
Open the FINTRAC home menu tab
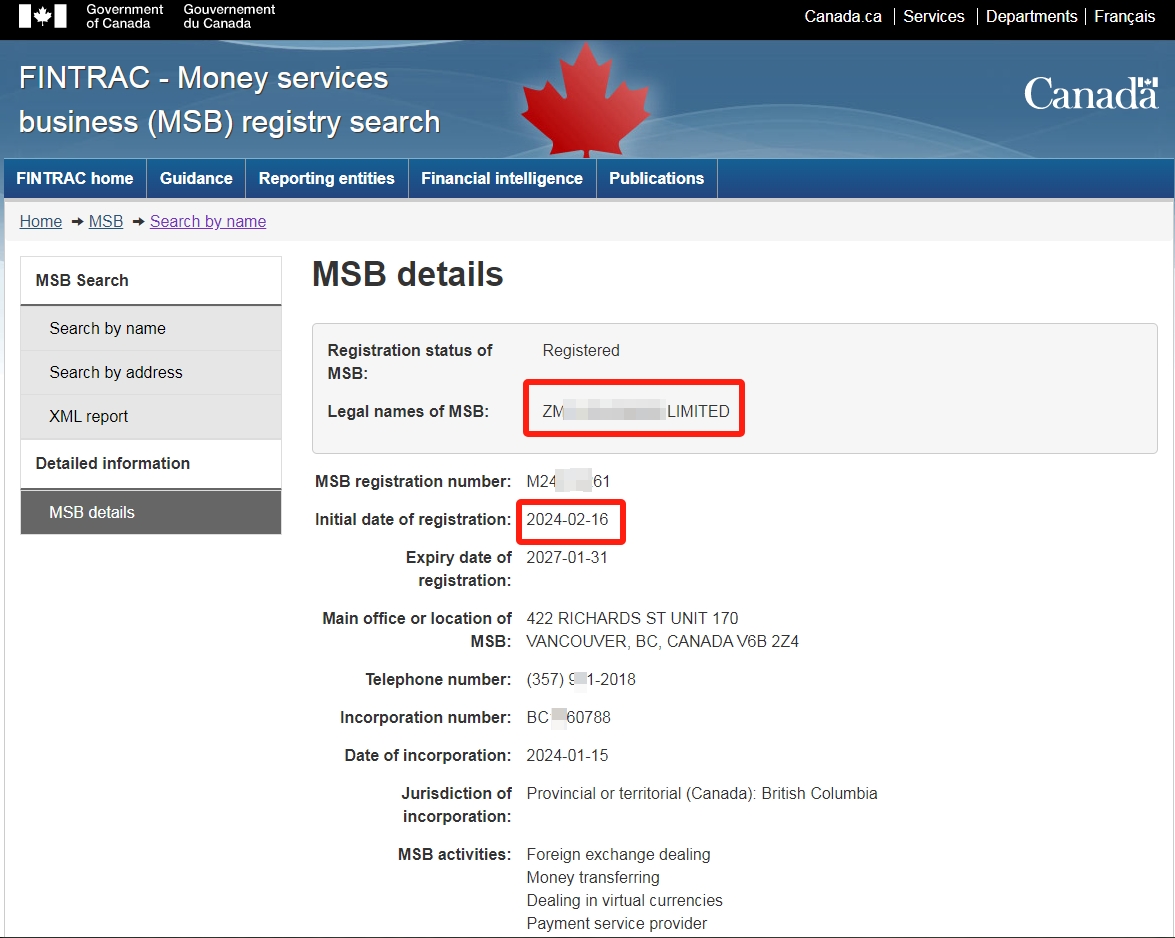click(75, 178)
